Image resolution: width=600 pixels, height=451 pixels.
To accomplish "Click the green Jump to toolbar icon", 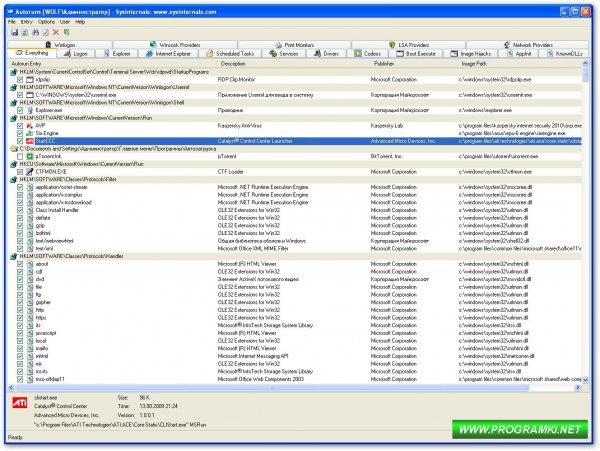I will click(x=67, y=33).
